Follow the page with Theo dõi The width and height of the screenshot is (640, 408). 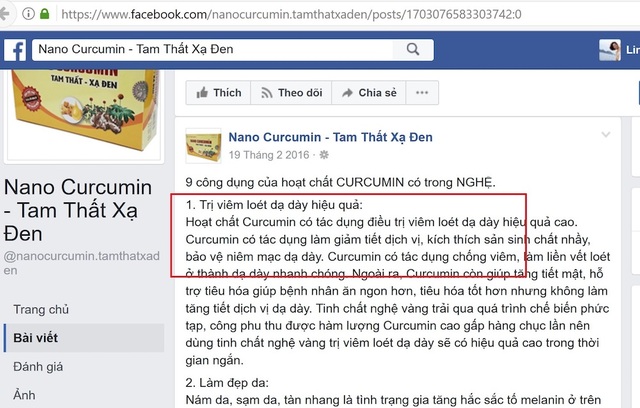point(291,93)
